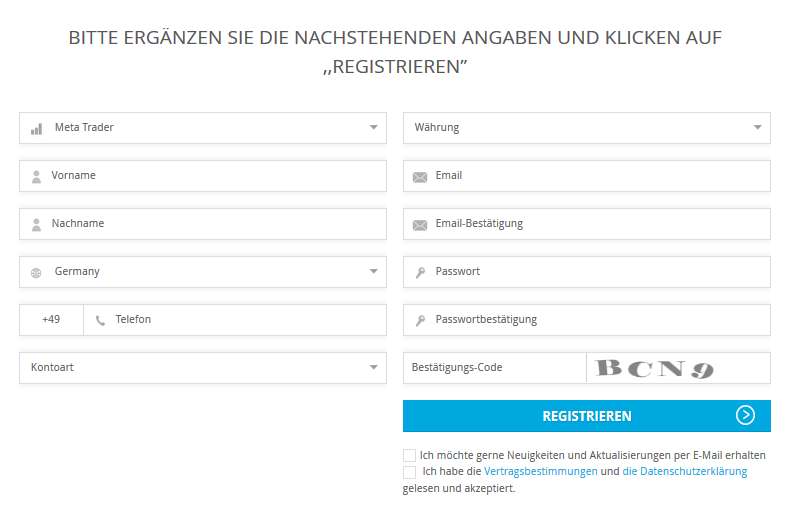Focus the Passwort input field
This screenshot has height=515, width=800.
(x=587, y=272)
